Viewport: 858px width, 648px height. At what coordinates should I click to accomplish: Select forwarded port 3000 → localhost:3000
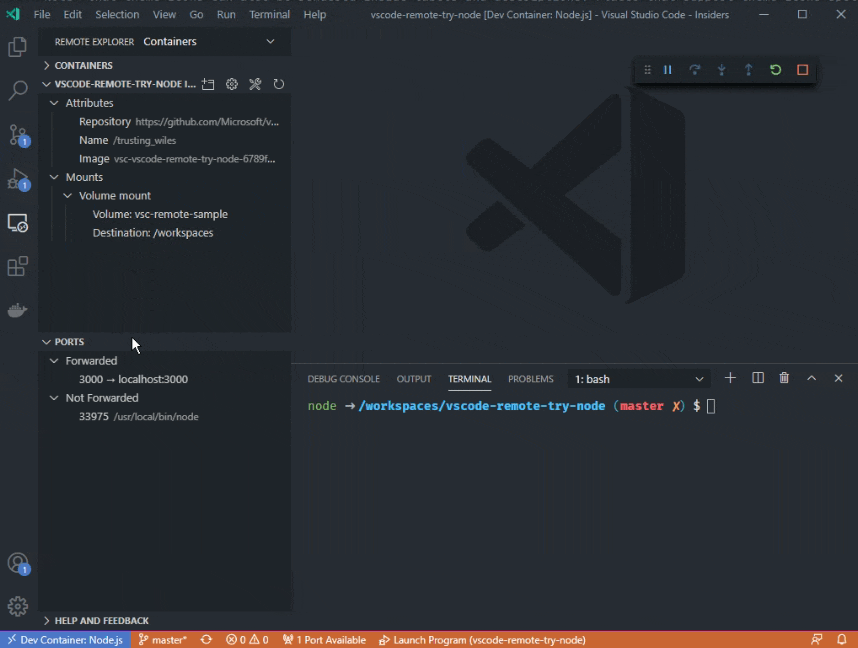pyautogui.click(x=133, y=379)
